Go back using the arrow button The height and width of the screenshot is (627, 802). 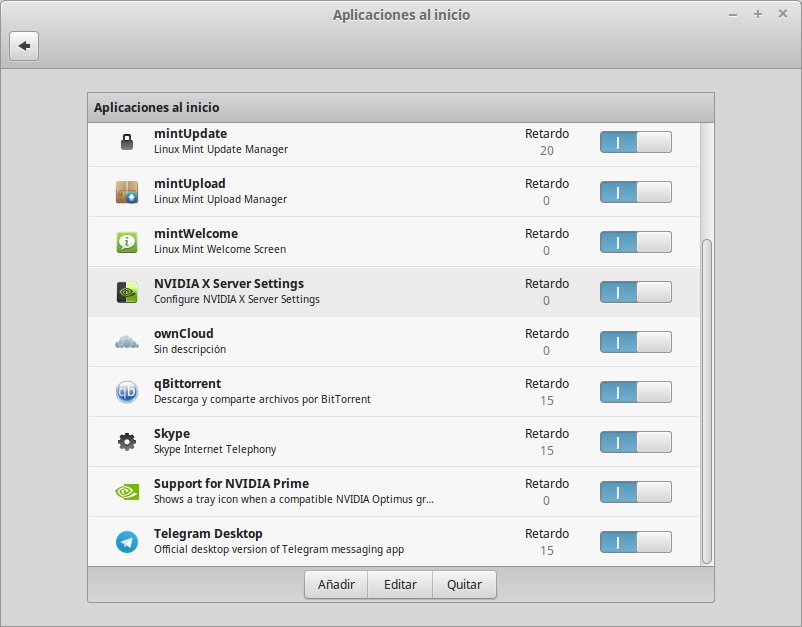24,46
